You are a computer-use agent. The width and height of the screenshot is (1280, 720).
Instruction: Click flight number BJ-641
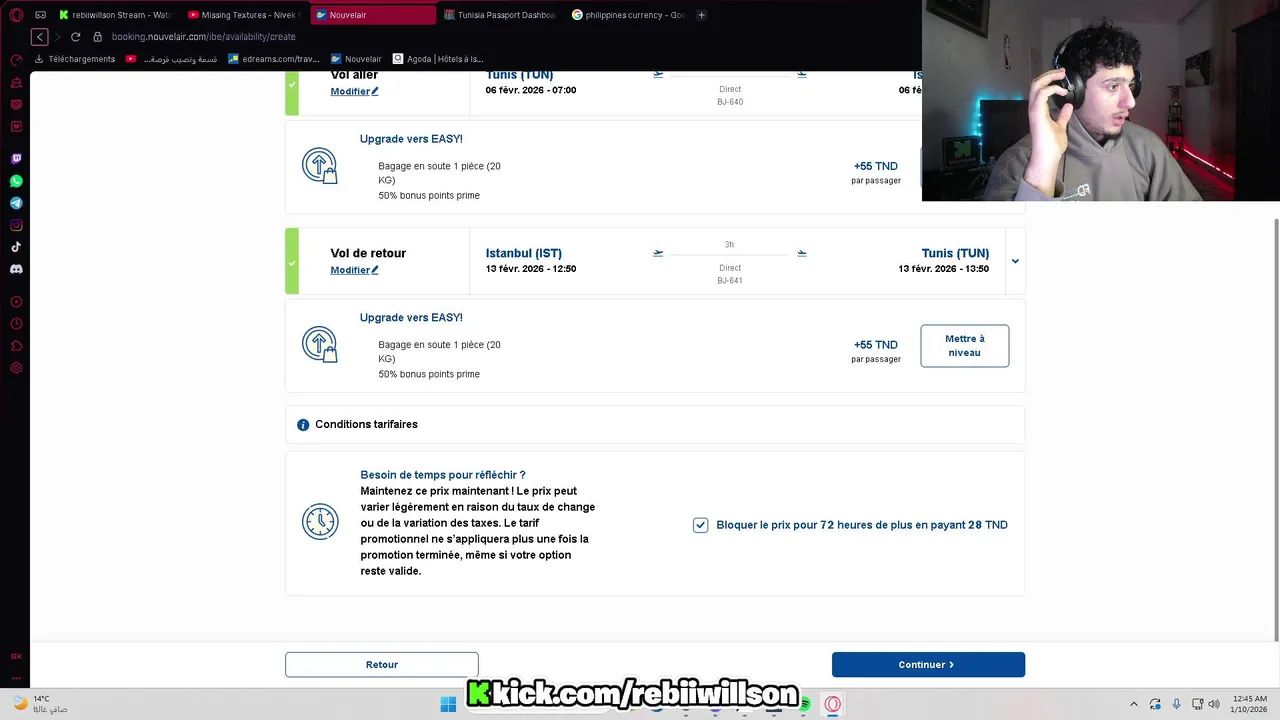[x=730, y=281]
